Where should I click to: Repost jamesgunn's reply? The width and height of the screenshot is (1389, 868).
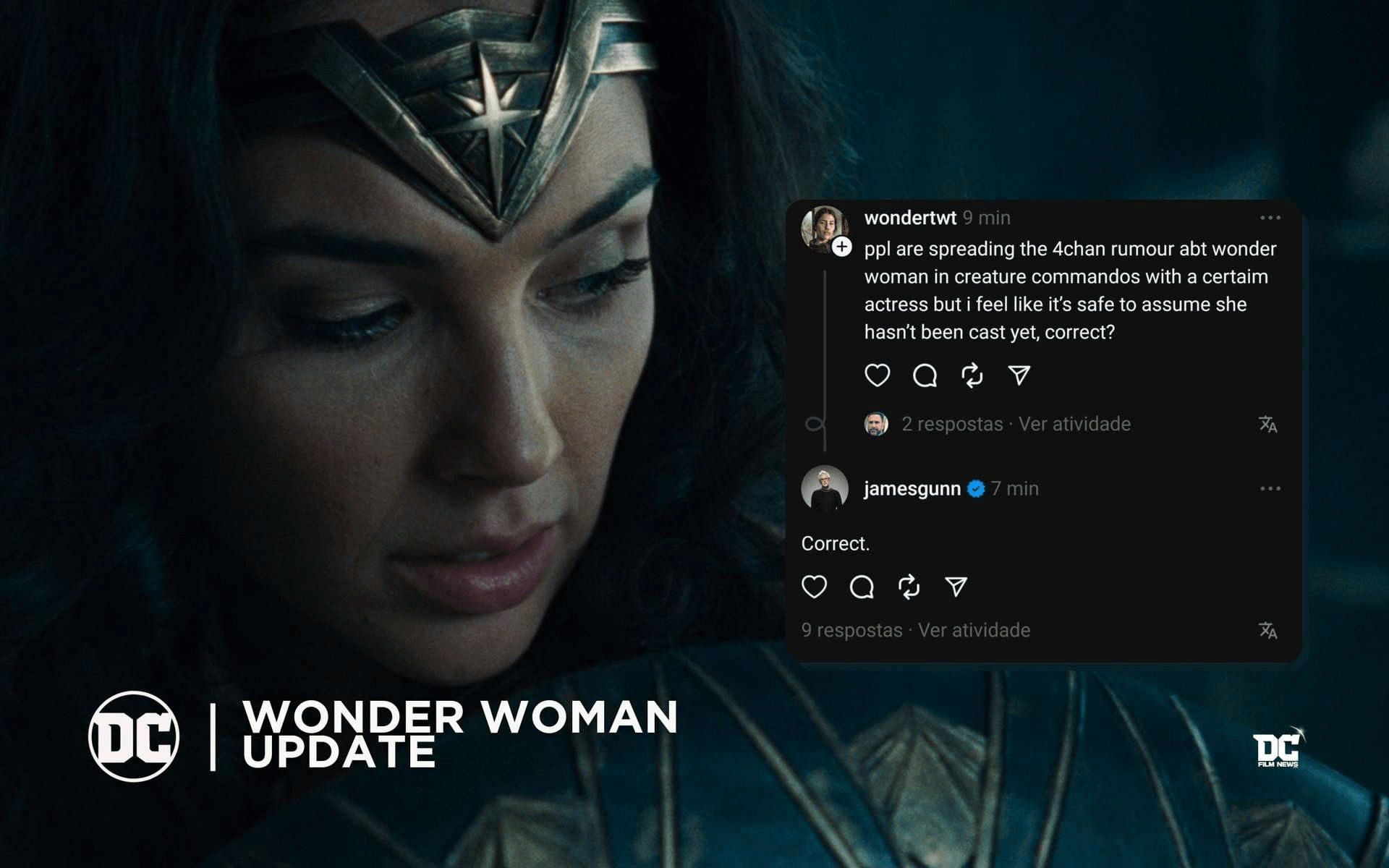909,587
